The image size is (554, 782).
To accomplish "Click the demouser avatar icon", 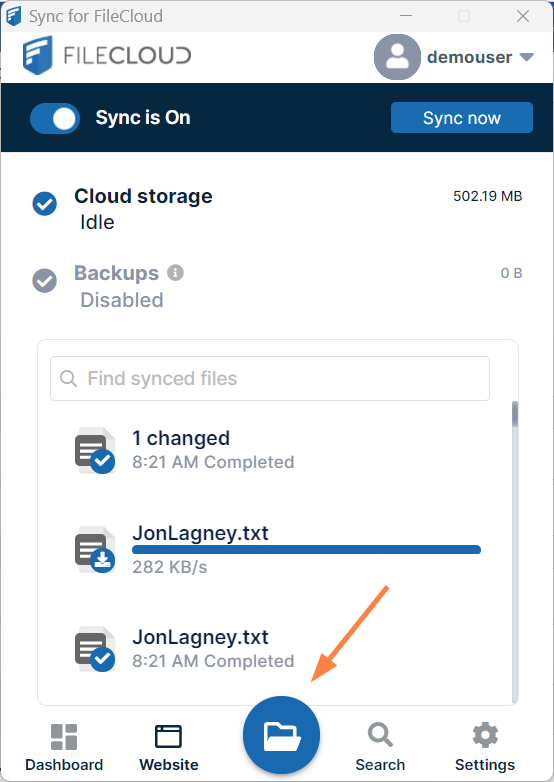I will point(397,57).
